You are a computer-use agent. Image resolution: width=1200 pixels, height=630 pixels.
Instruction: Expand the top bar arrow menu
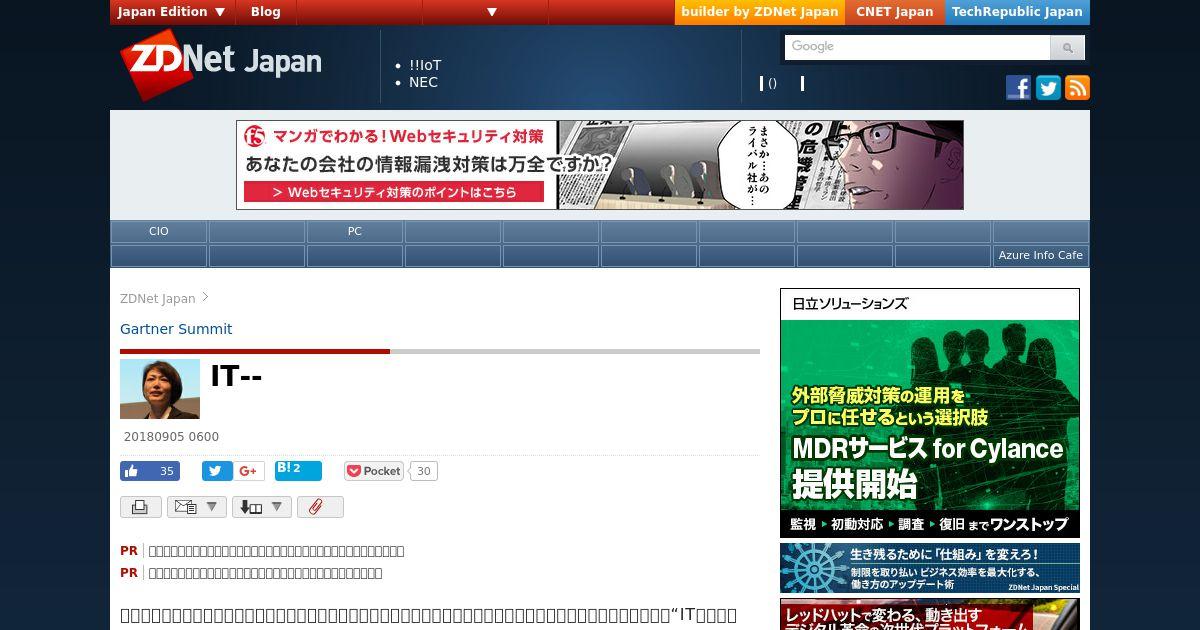pyautogui.click(x=492, y=12)
